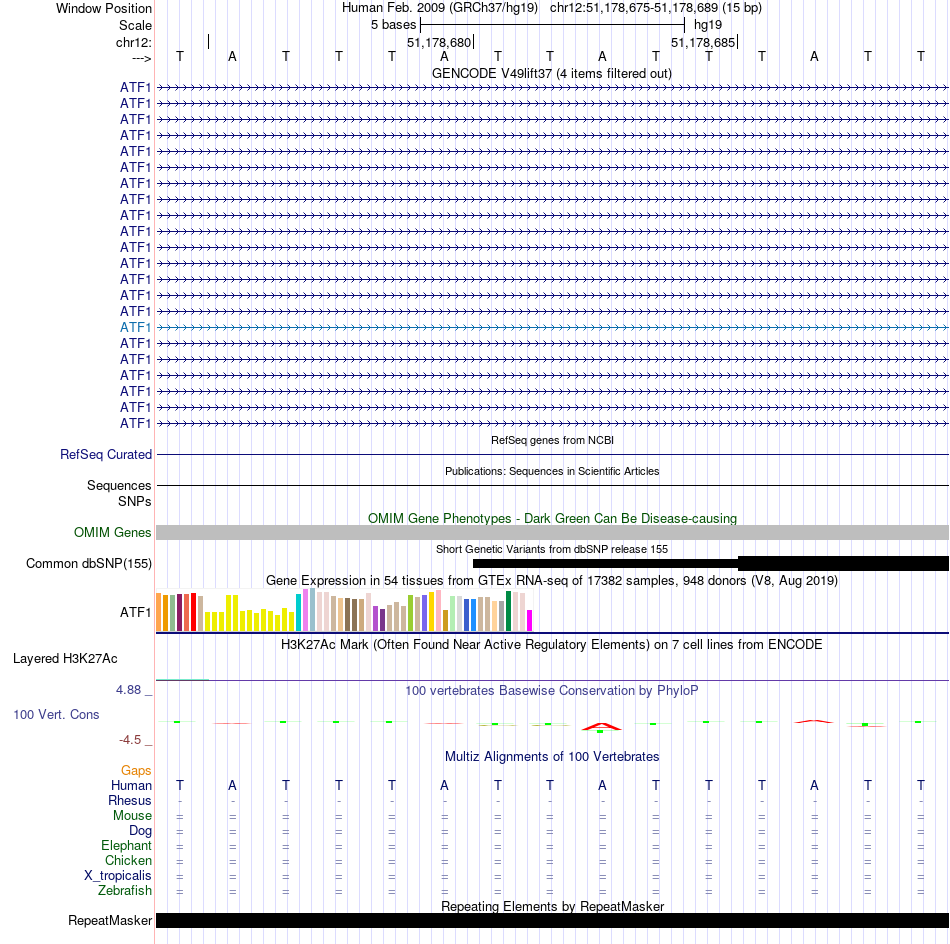
Task: Click the 4.88 PhyloP upper scale value
Action: [x=128, y=690]
